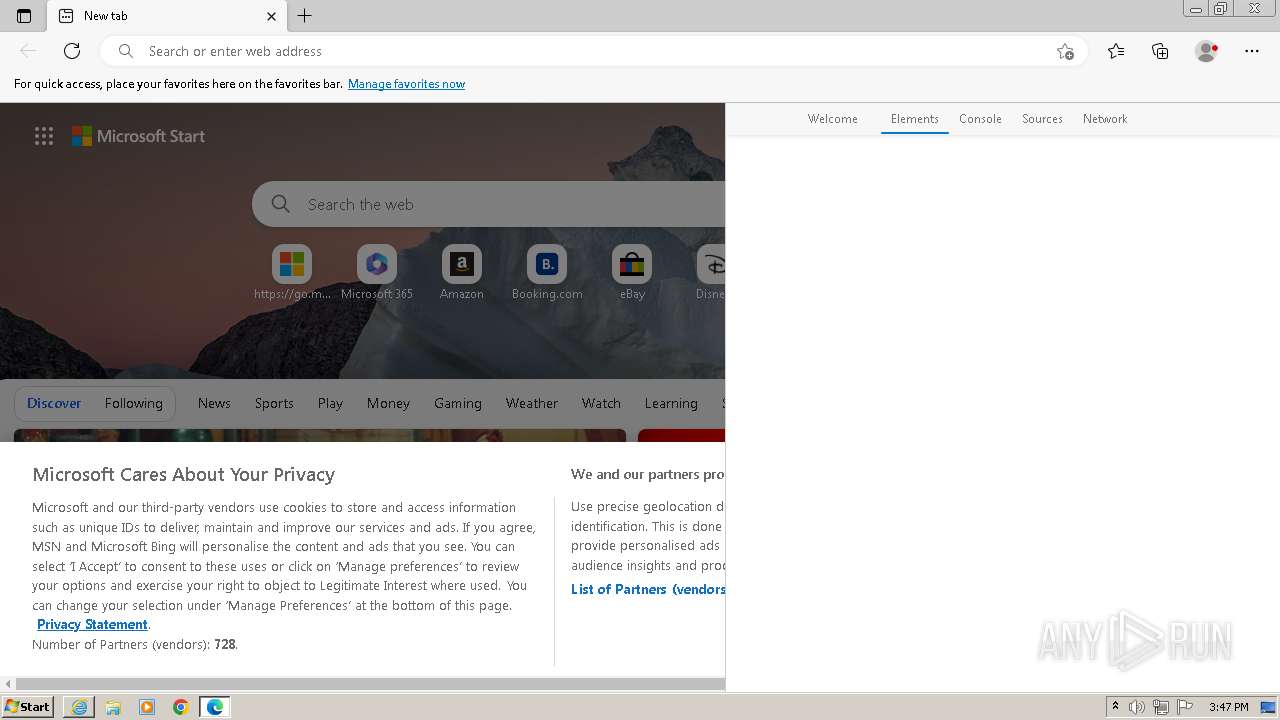Open the network tray icon
The height and width of the screenshot is (720, 1280).
1161,707
